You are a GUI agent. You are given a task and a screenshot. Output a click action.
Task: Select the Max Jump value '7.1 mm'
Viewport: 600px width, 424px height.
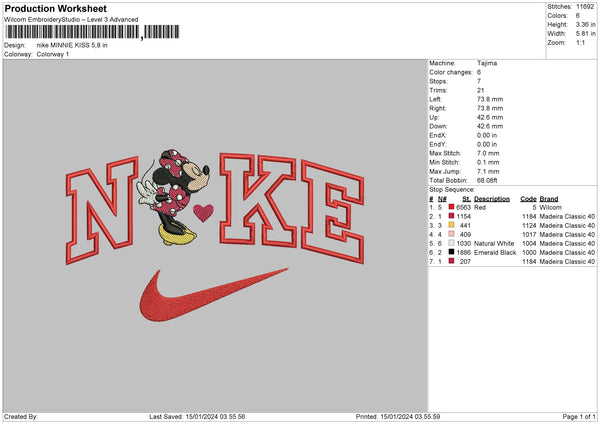click(x=488, y=171)
